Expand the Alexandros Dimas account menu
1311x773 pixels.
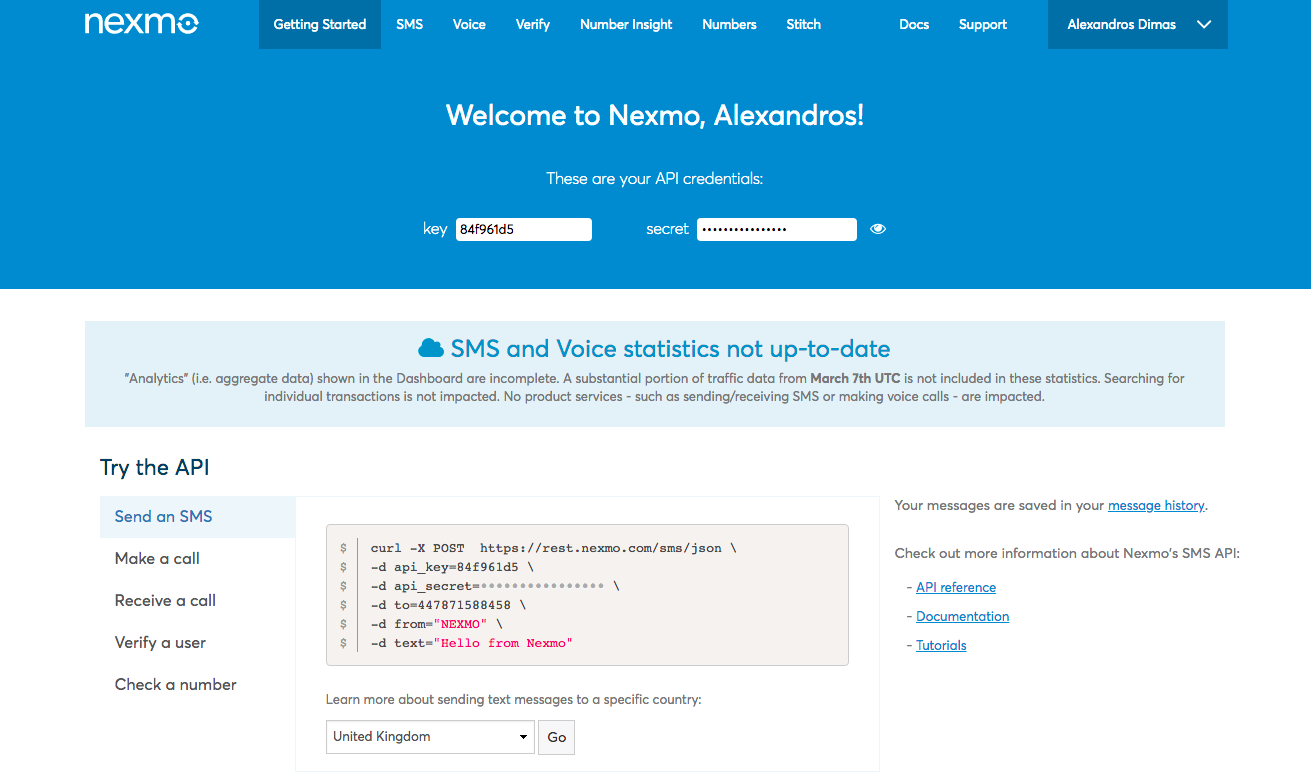(1137, 24)
